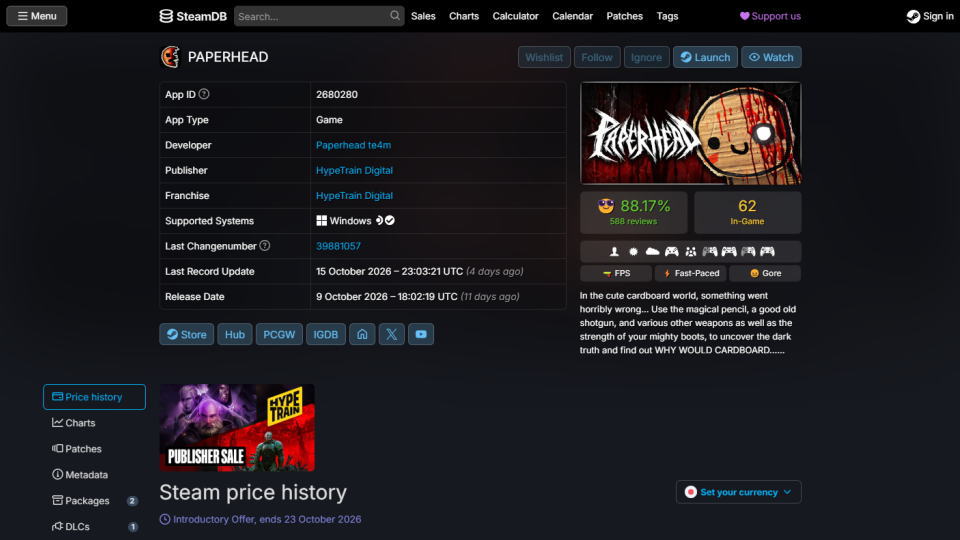Expand the Set your currency dropdown
This screenshot has height=540, width=960.
[738, 492]
